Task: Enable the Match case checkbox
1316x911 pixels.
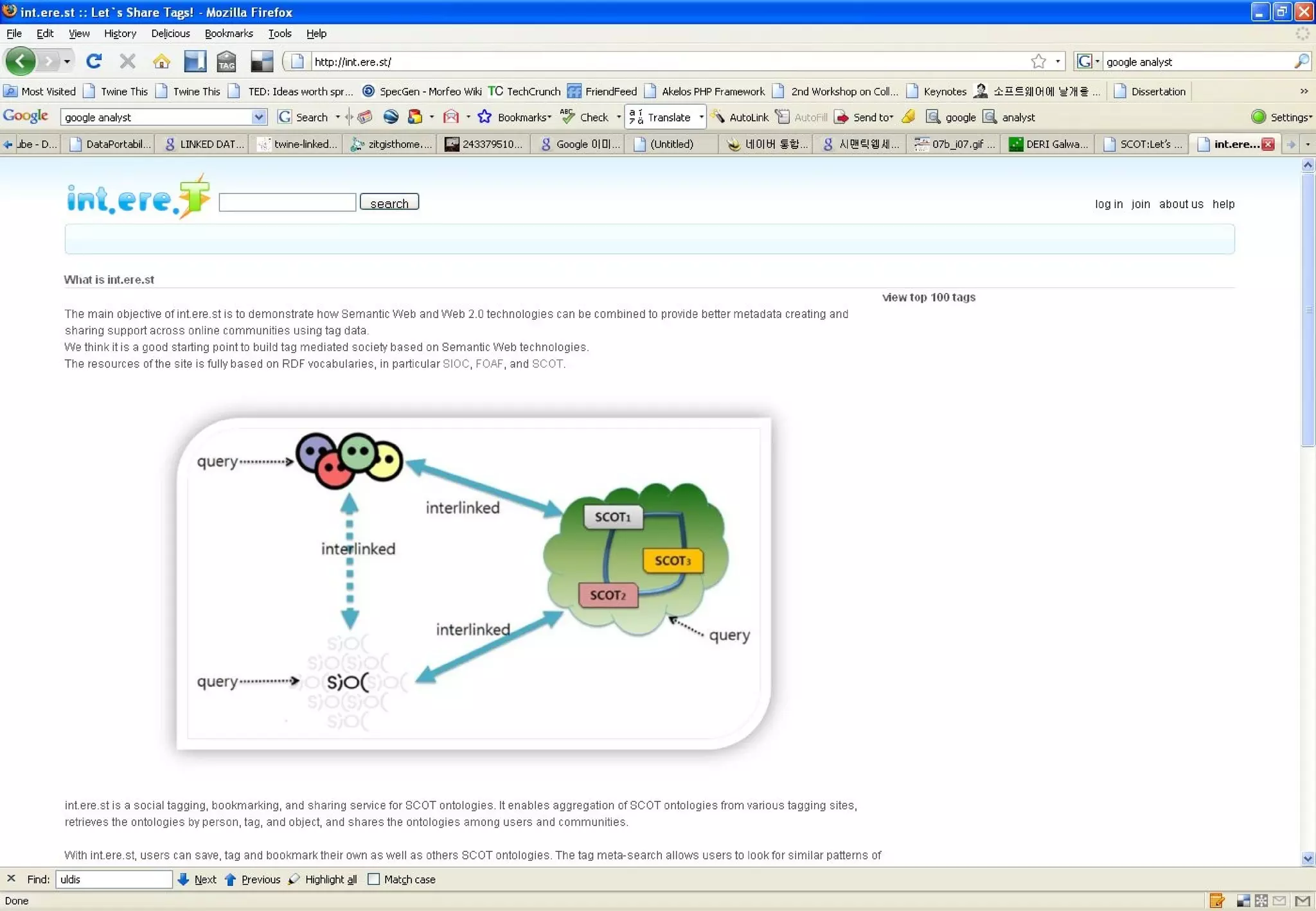Action: pos(373,879)
